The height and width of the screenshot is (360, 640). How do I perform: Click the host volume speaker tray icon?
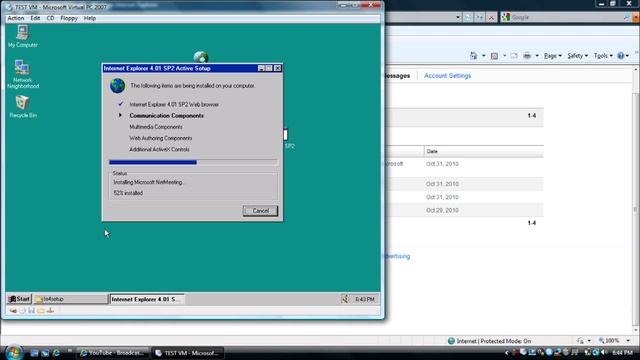605,352
